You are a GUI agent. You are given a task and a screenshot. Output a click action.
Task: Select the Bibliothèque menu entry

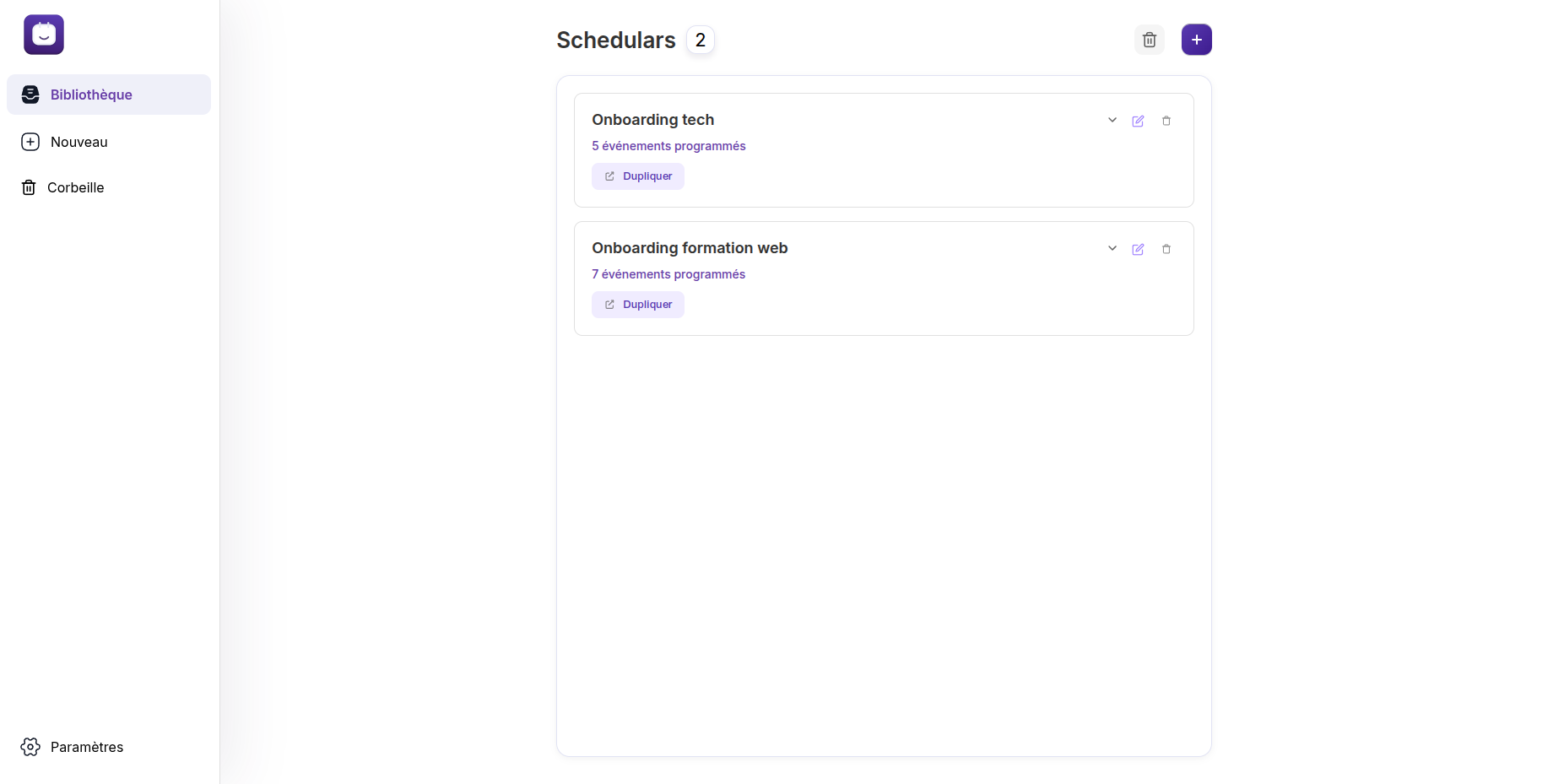(90, 95)
